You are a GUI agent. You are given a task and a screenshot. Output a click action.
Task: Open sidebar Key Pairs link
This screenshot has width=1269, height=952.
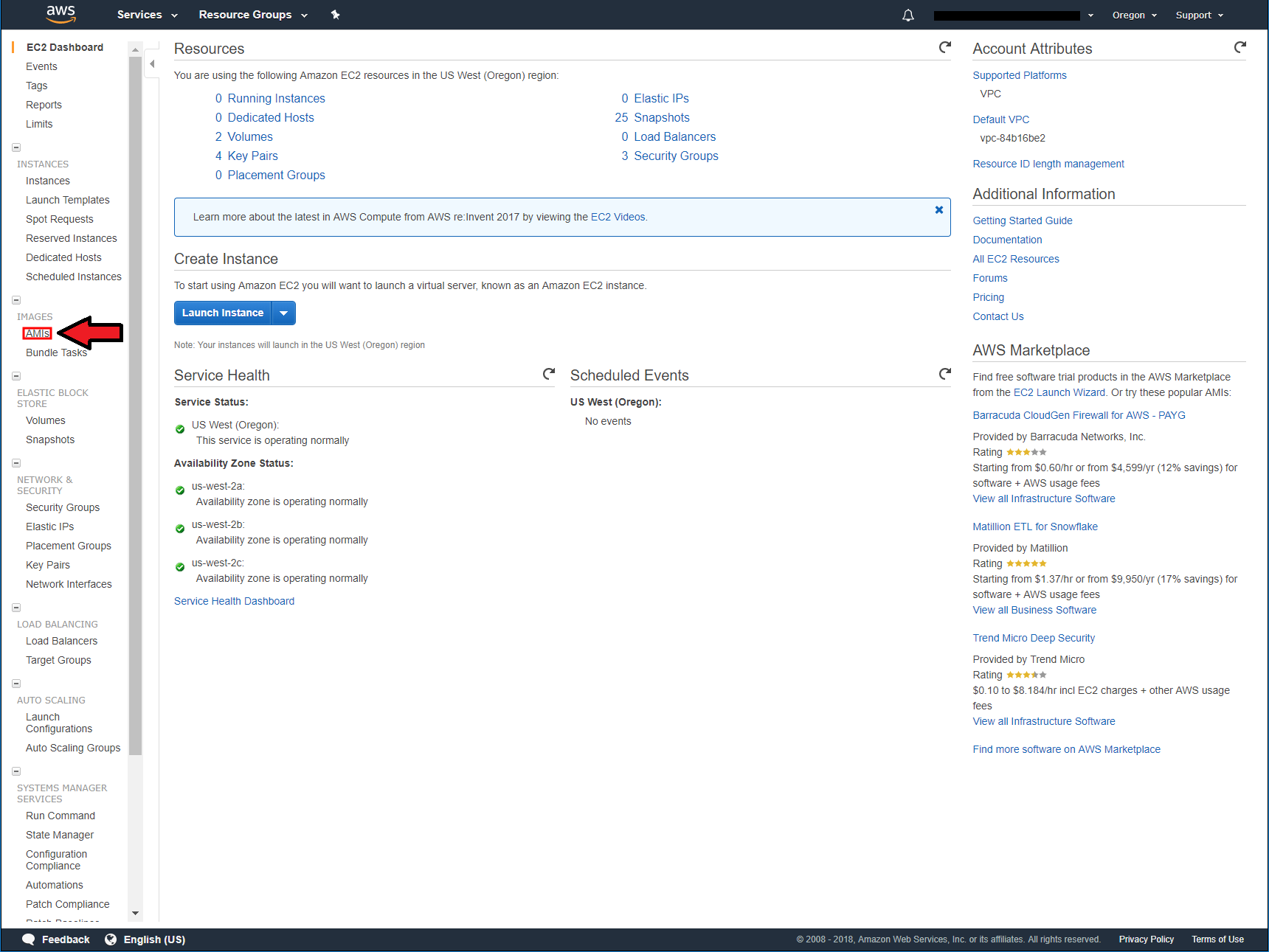tap(48, 565)
